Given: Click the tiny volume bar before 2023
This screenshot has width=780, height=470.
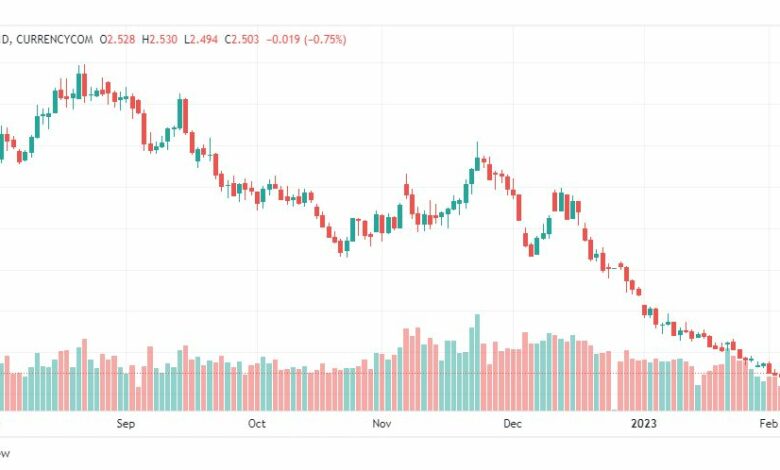Looking at the screenshot, I should (614, 410).
